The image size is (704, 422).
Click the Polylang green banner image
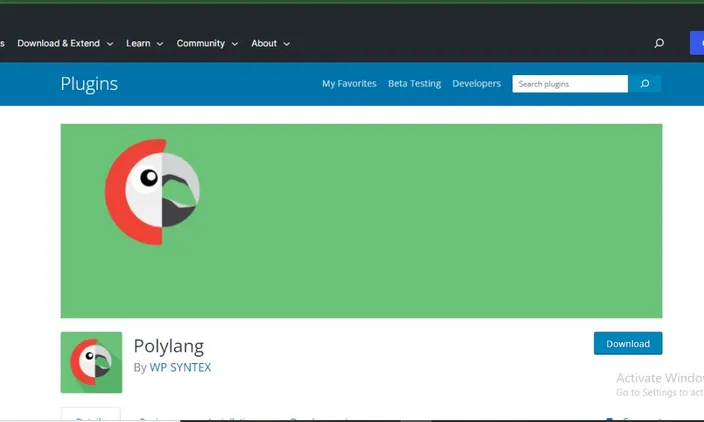tap(361, 221)
